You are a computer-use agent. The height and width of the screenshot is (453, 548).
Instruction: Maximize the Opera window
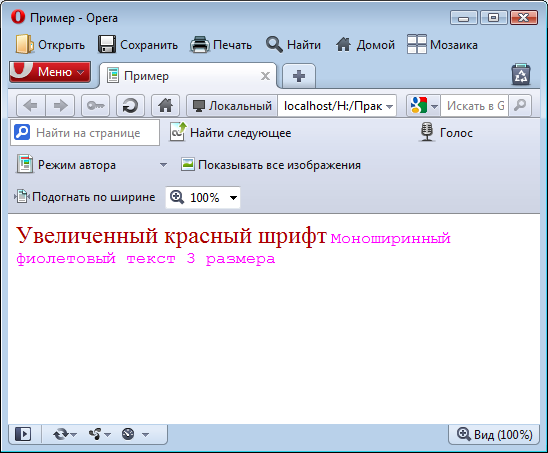pos(493,17)
